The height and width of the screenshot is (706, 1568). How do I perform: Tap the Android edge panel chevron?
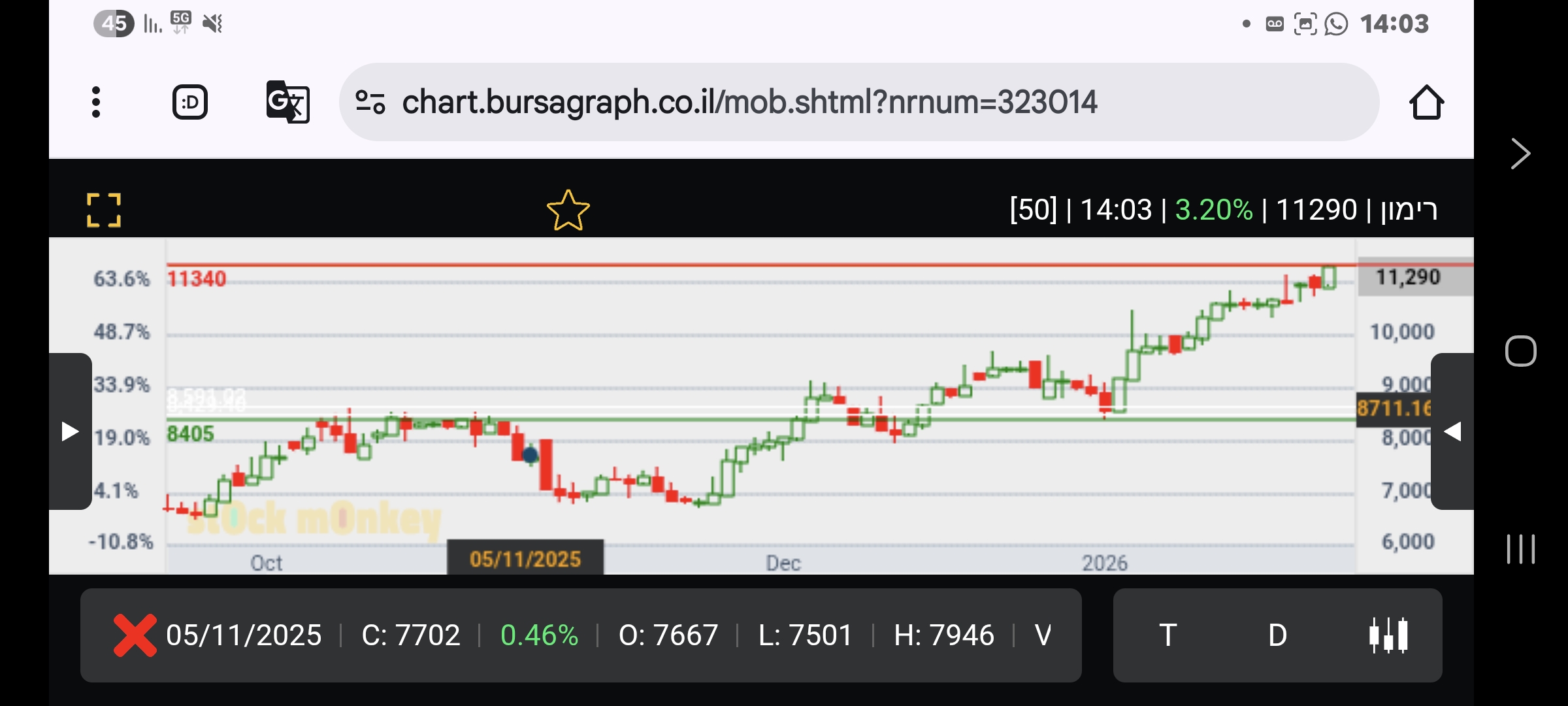click(1520, 154)
